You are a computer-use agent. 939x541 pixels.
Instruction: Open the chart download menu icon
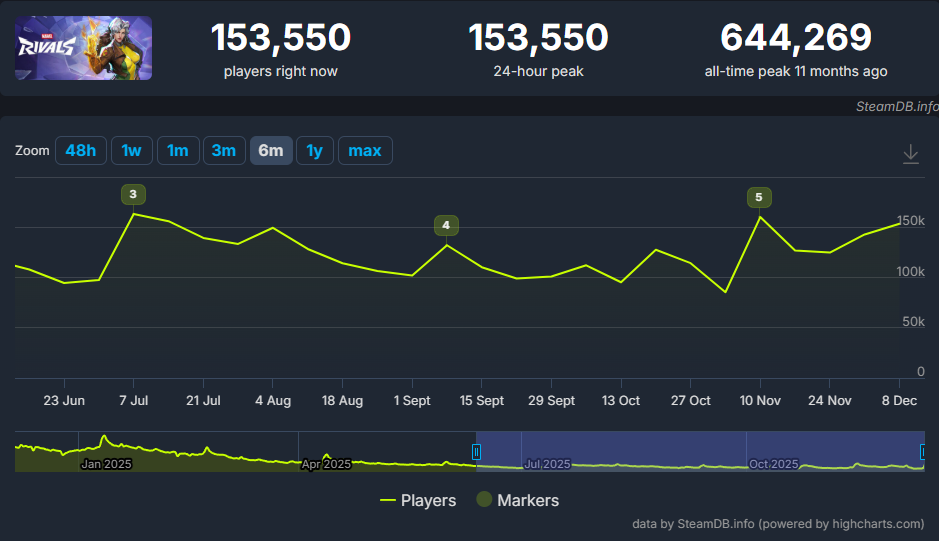pos(910,154)
